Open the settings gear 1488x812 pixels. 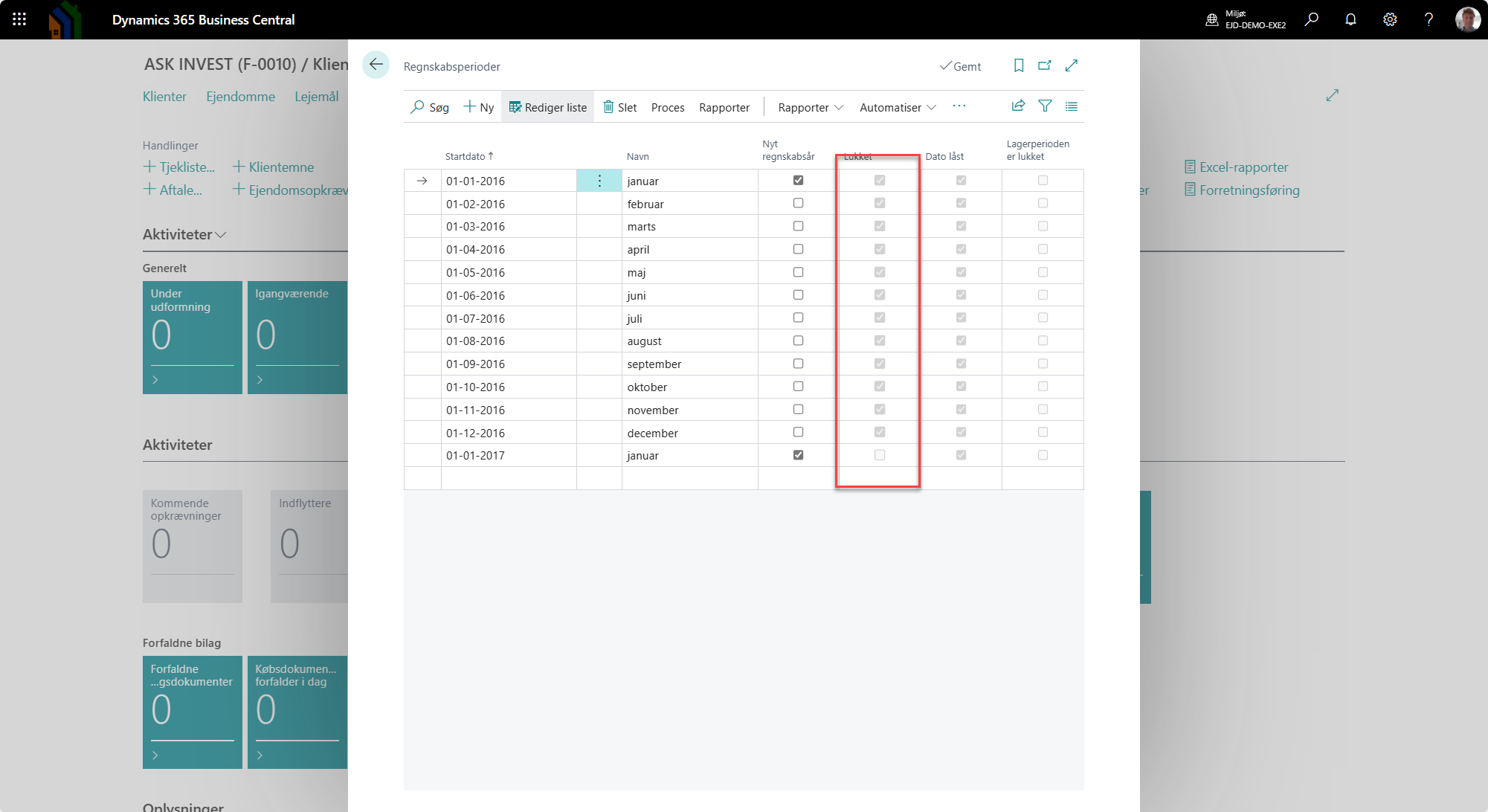(x=1390, y=19)
